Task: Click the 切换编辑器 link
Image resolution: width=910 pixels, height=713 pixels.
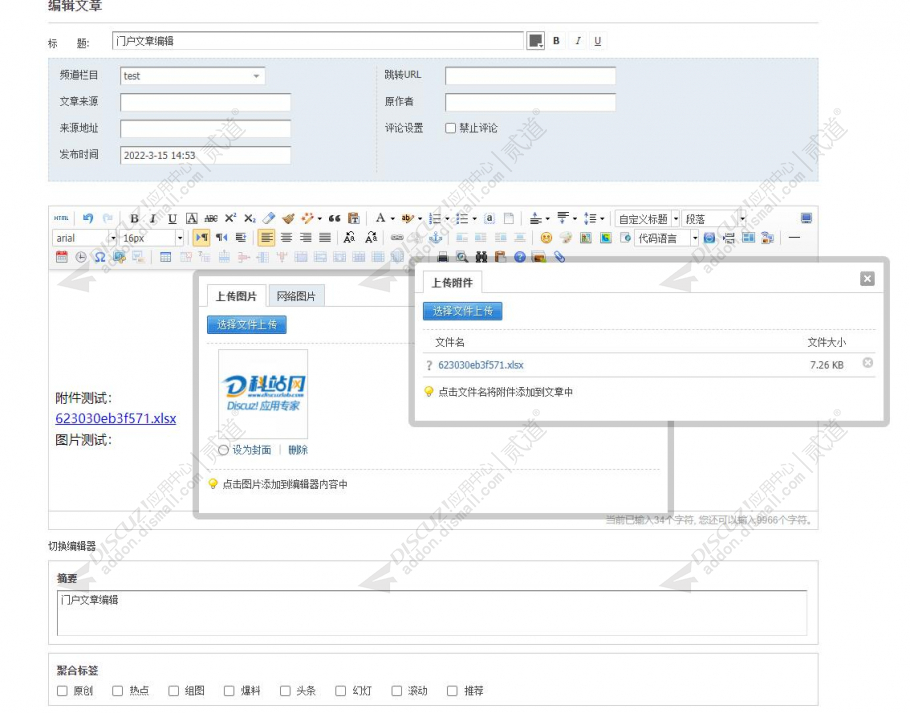Action: 72,546
